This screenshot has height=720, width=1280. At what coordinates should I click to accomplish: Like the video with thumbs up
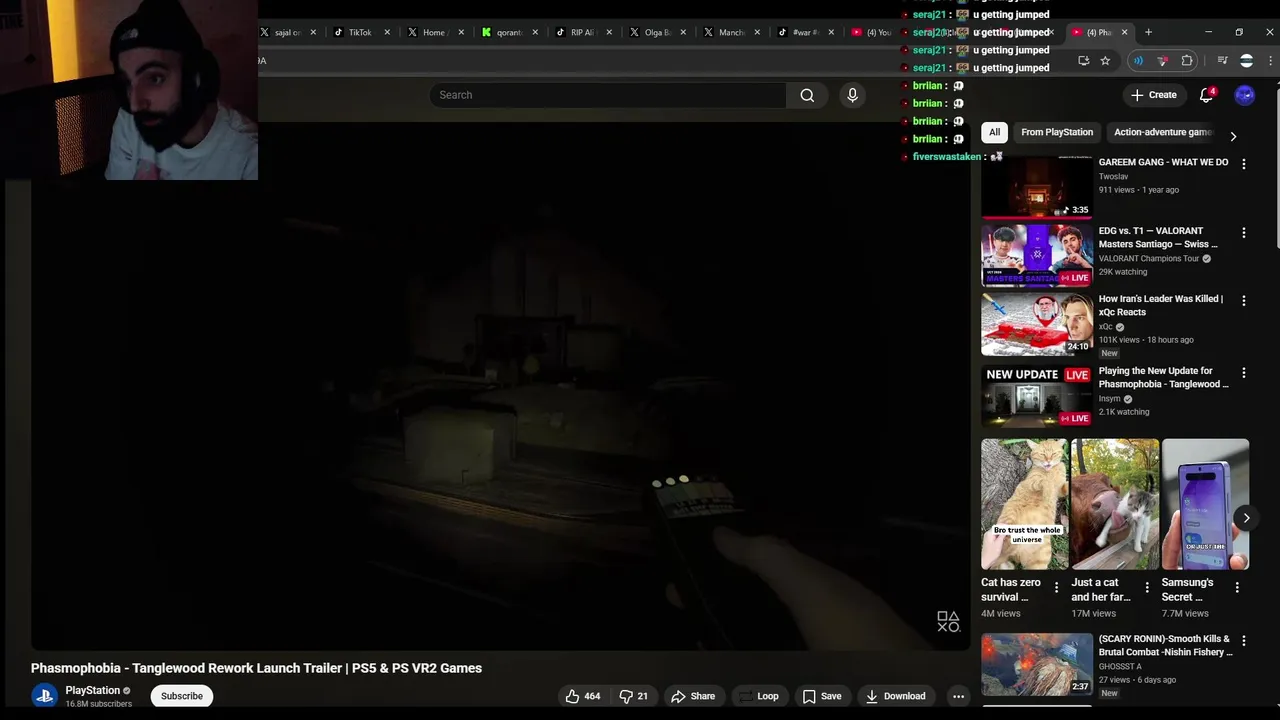(582, 696)
